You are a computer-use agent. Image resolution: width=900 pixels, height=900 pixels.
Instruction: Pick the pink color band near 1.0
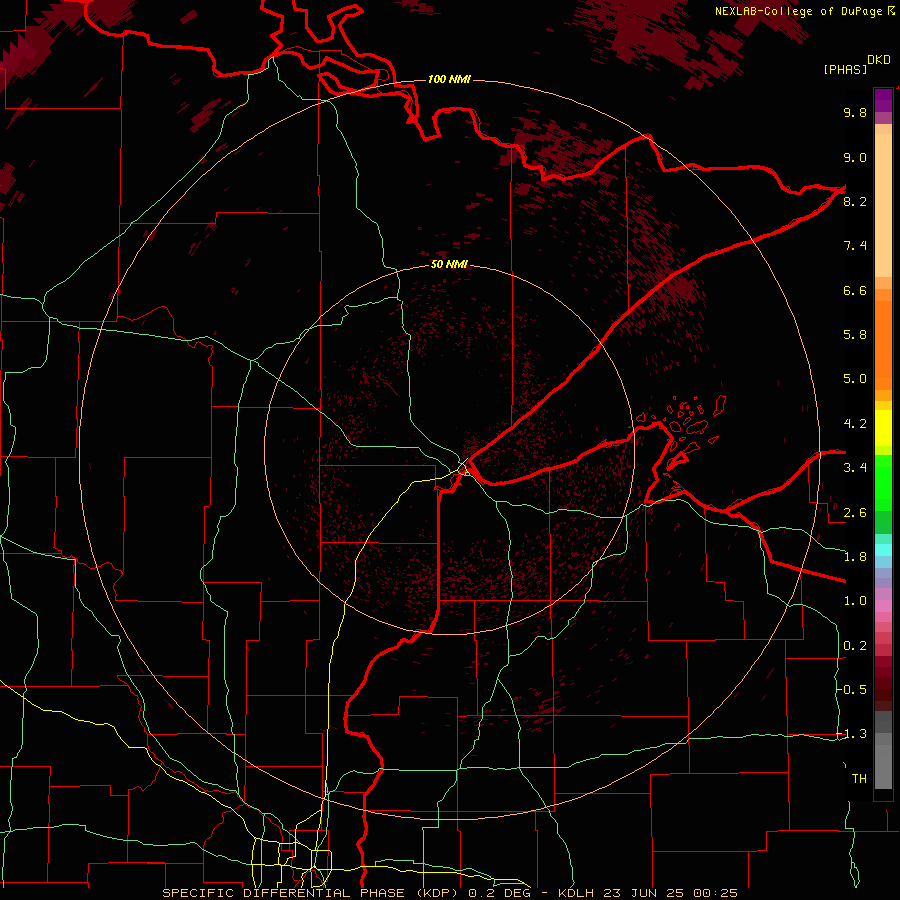pos(883,606)
